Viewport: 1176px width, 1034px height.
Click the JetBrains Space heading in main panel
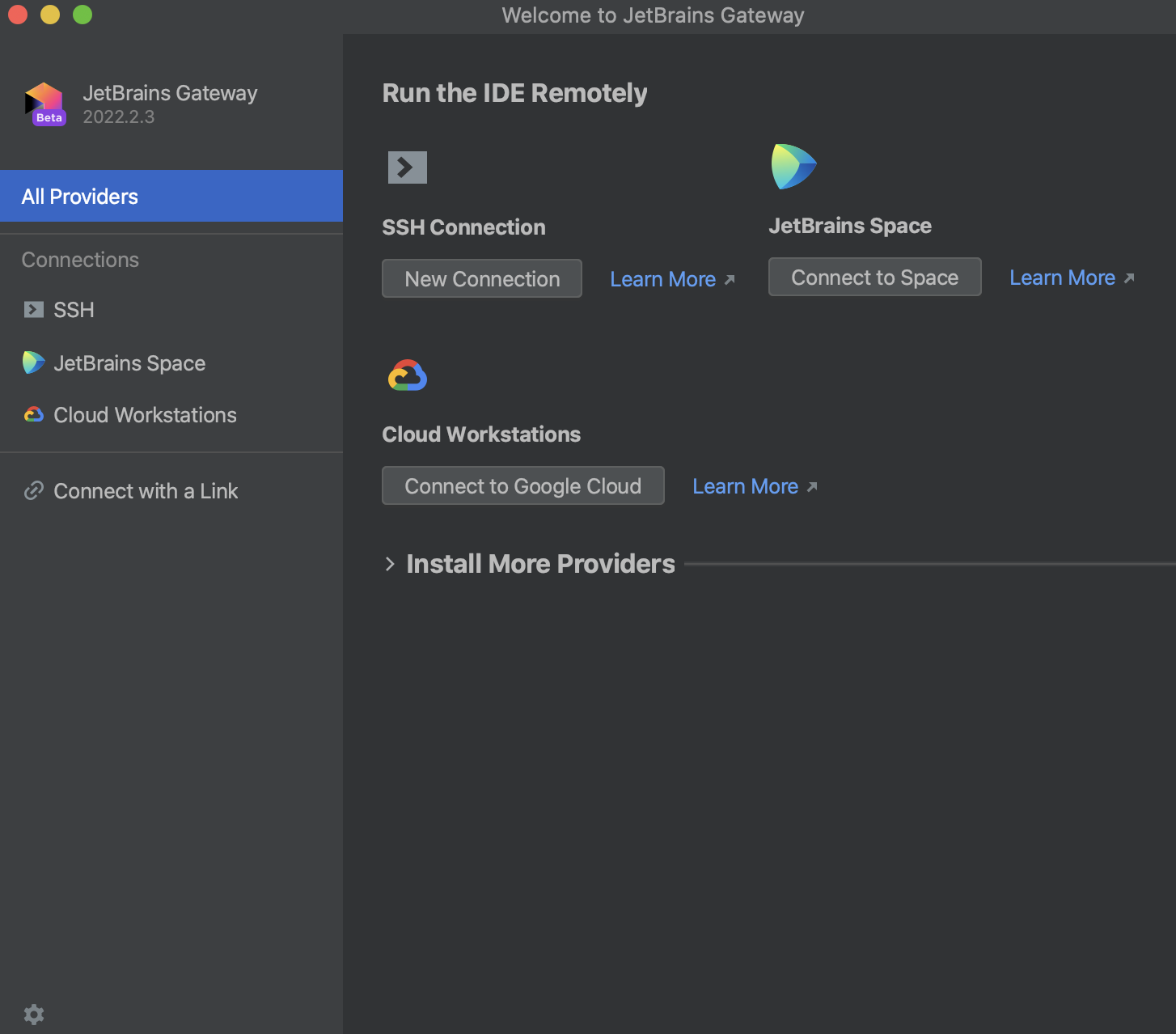(850, 226)
